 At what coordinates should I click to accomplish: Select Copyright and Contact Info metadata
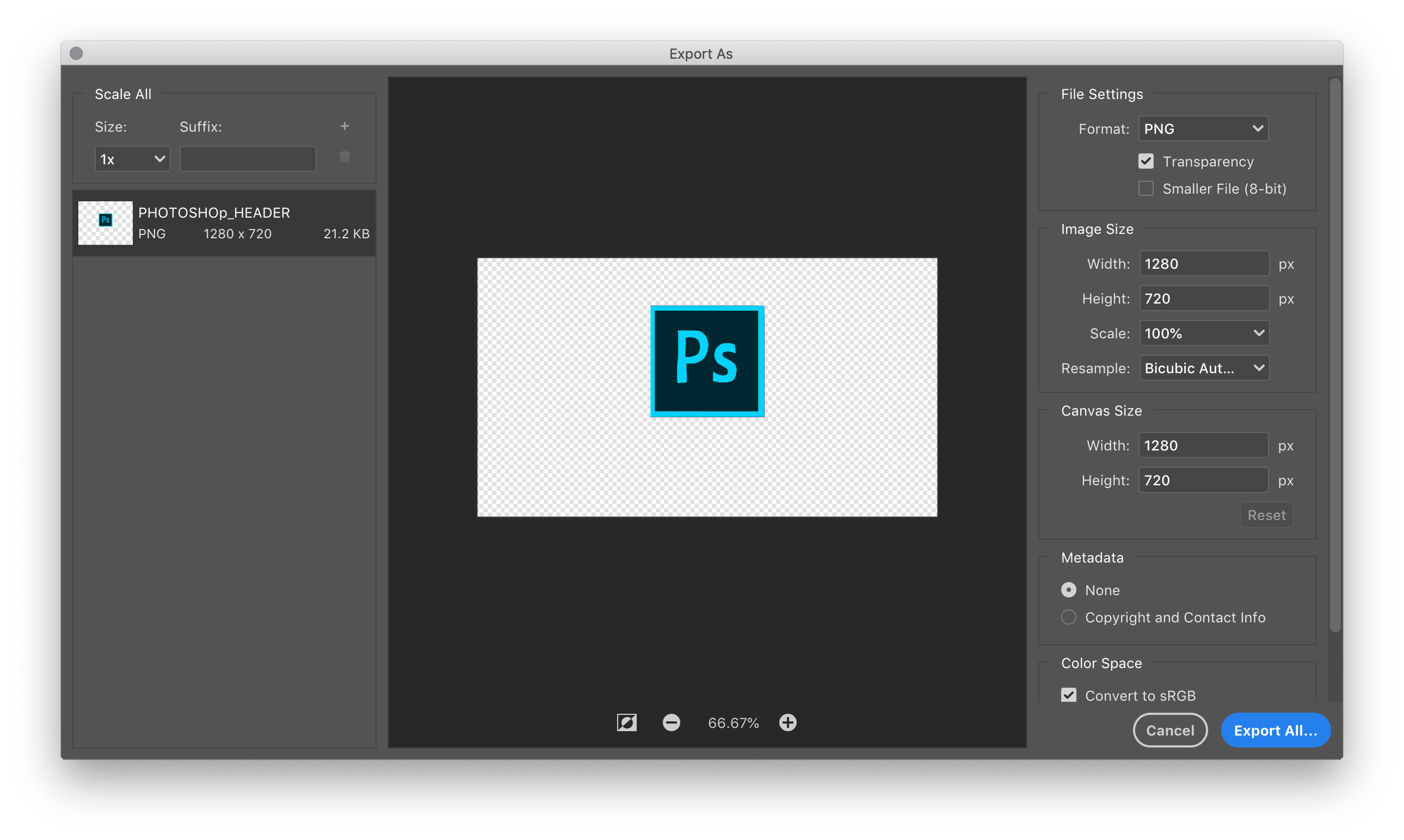[1069, 617]
